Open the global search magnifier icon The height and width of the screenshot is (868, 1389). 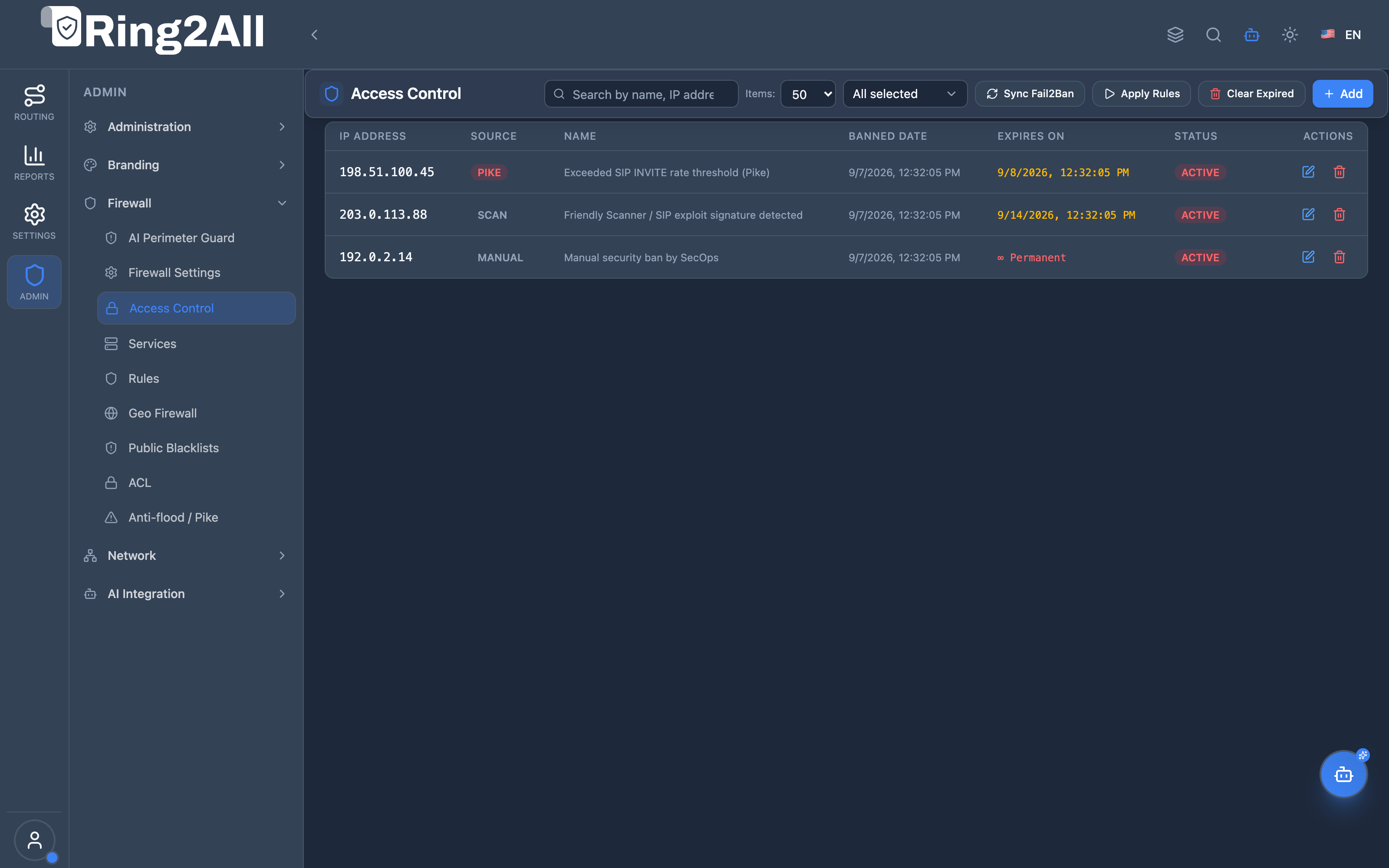pyautogui.click(x=1213, y=35)
